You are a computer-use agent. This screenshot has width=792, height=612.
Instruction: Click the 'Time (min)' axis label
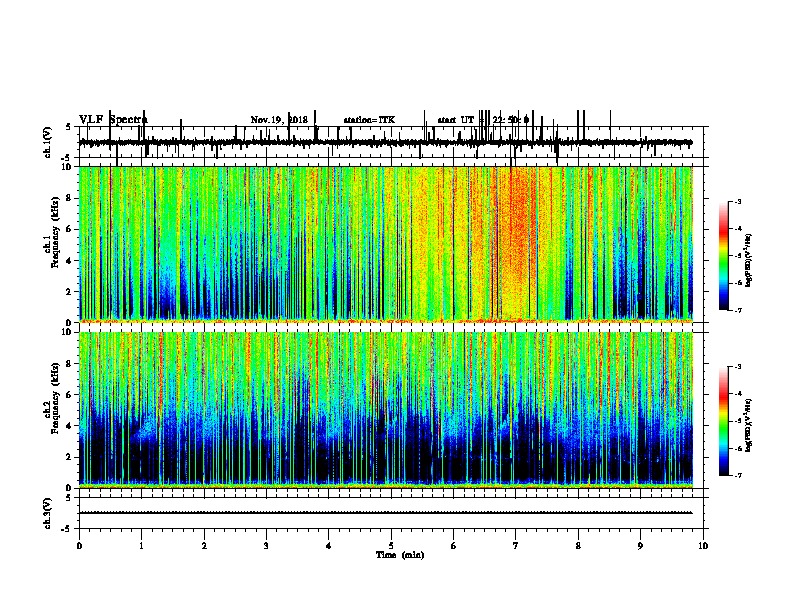tap(400, 555)
